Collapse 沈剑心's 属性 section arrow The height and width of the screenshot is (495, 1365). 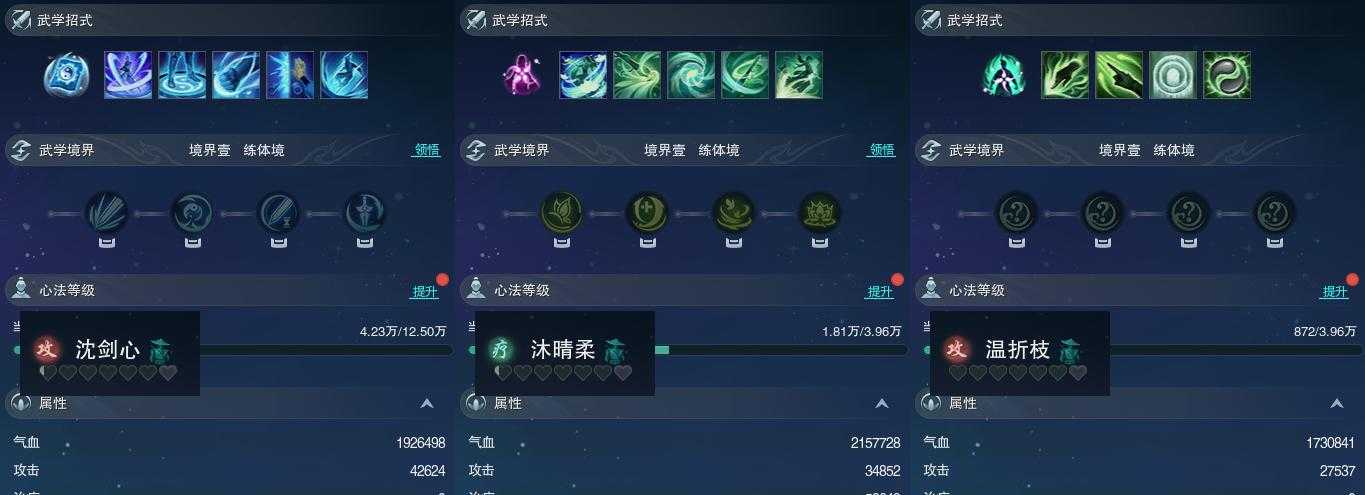[427, 403]
